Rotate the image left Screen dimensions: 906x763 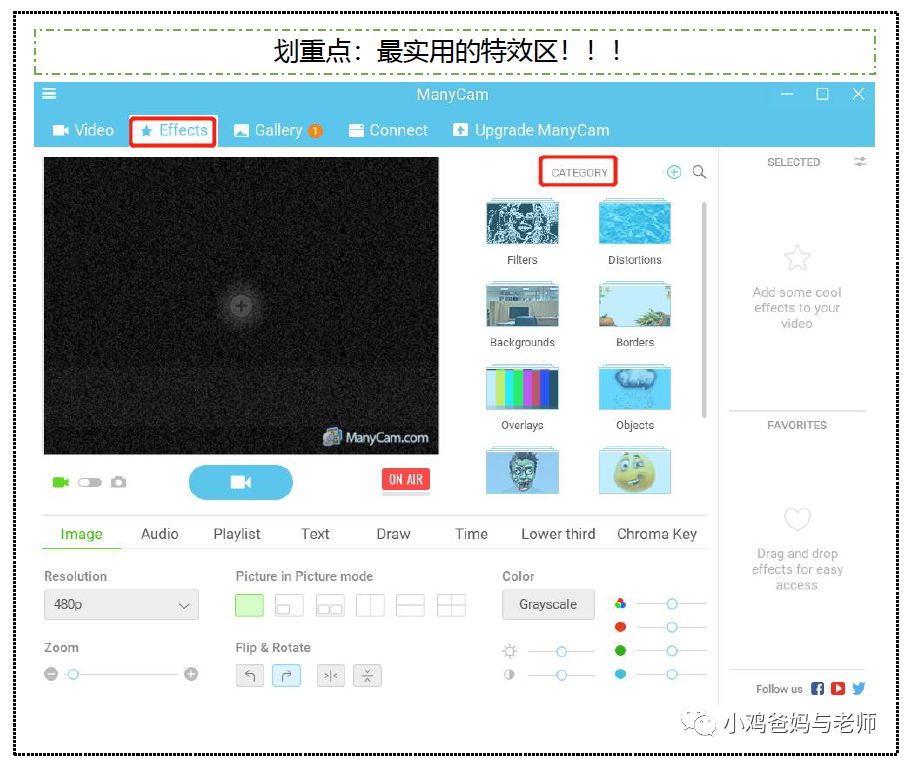250,676
